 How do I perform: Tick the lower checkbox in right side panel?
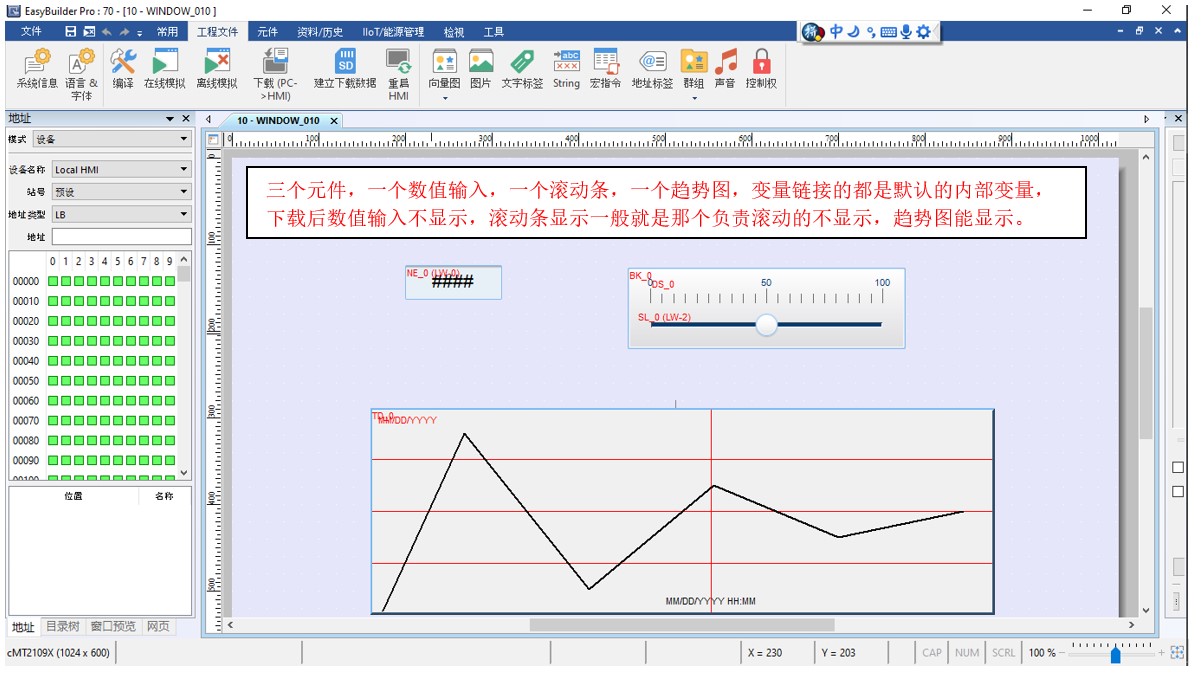click(1178, 491)
